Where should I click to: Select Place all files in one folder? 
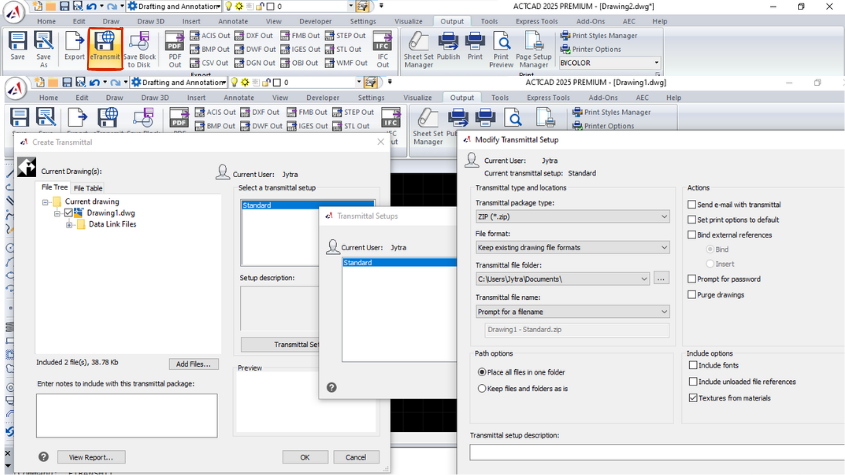482,373
